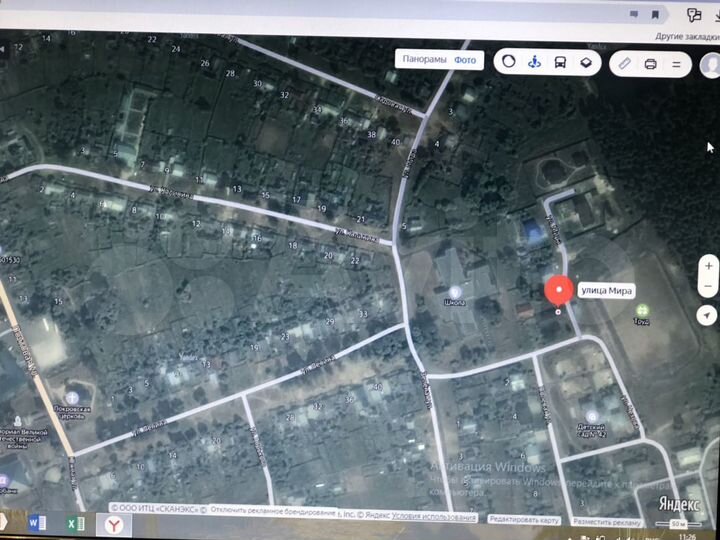The image size is (720, 540).
Task: Zoom in the map with plus
Action: (709, 266)
